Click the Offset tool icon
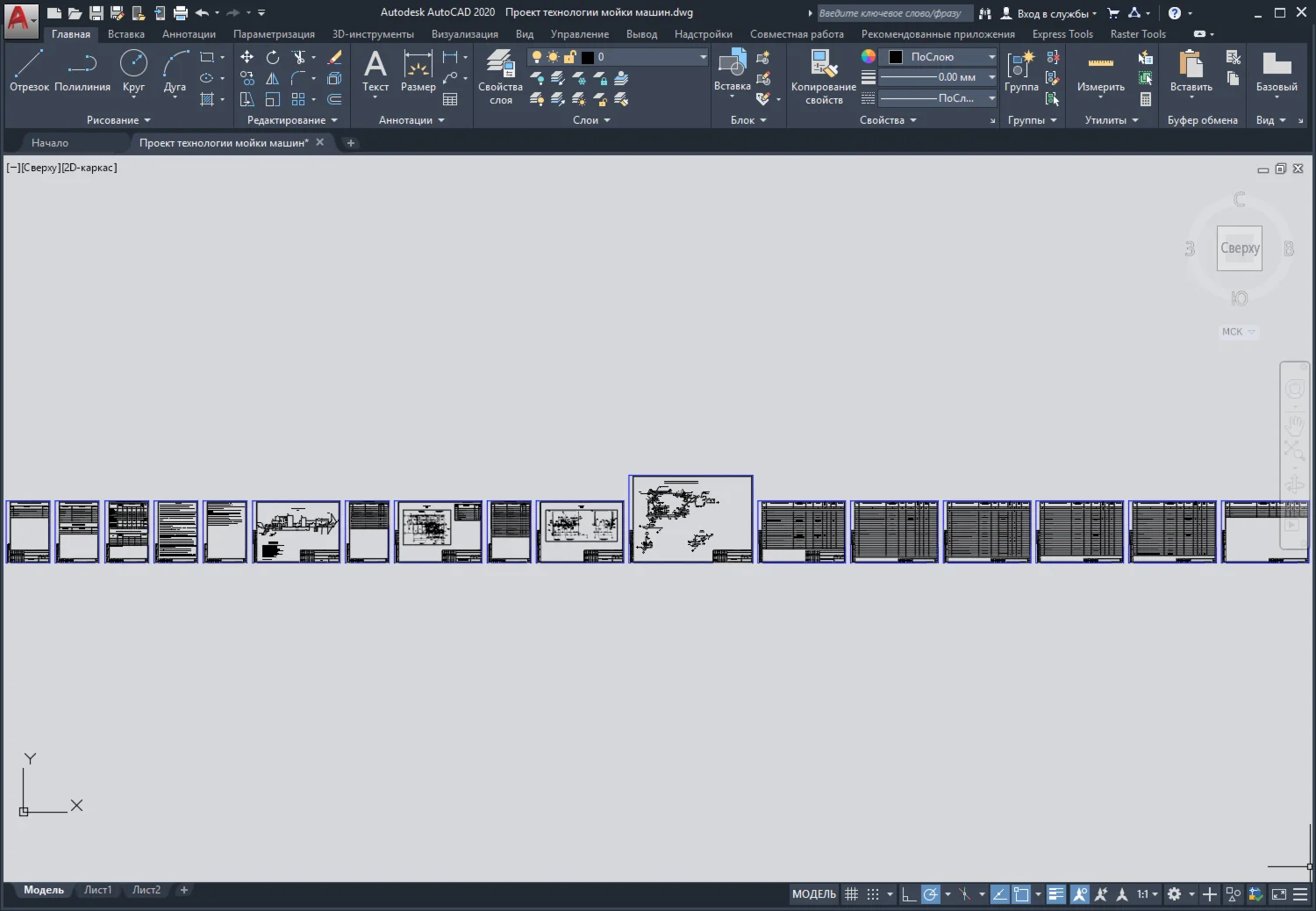1316x911 pixels. pos(334,99)
